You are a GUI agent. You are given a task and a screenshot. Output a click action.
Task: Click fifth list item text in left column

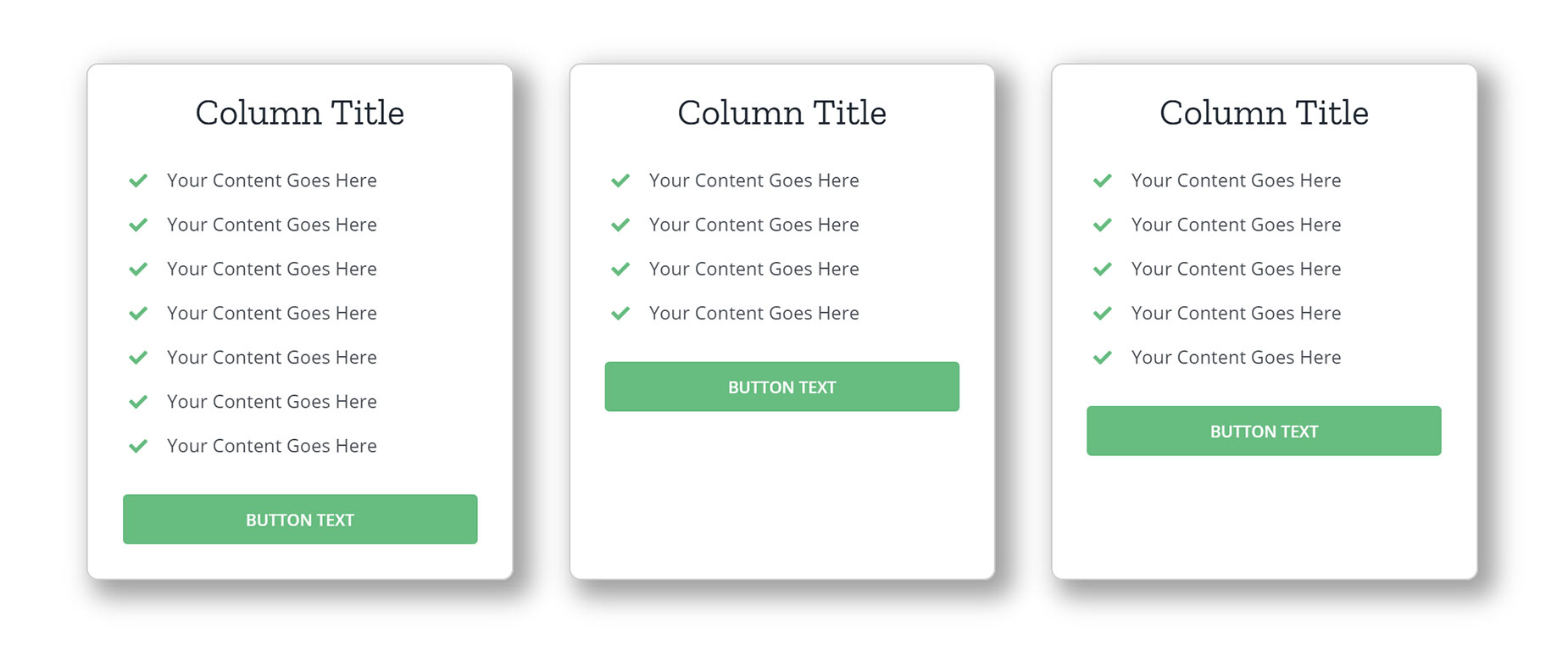[272, 358]
